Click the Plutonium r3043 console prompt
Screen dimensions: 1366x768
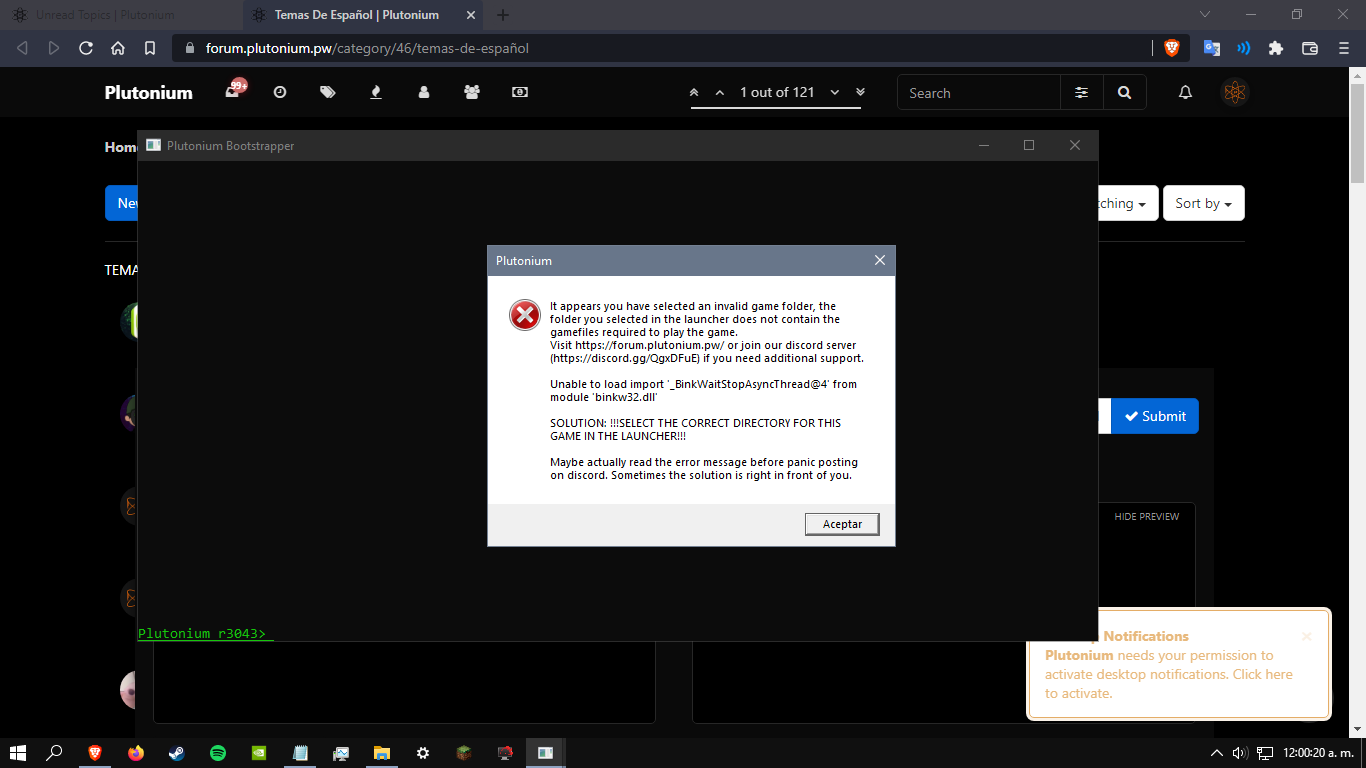(204, 633)
